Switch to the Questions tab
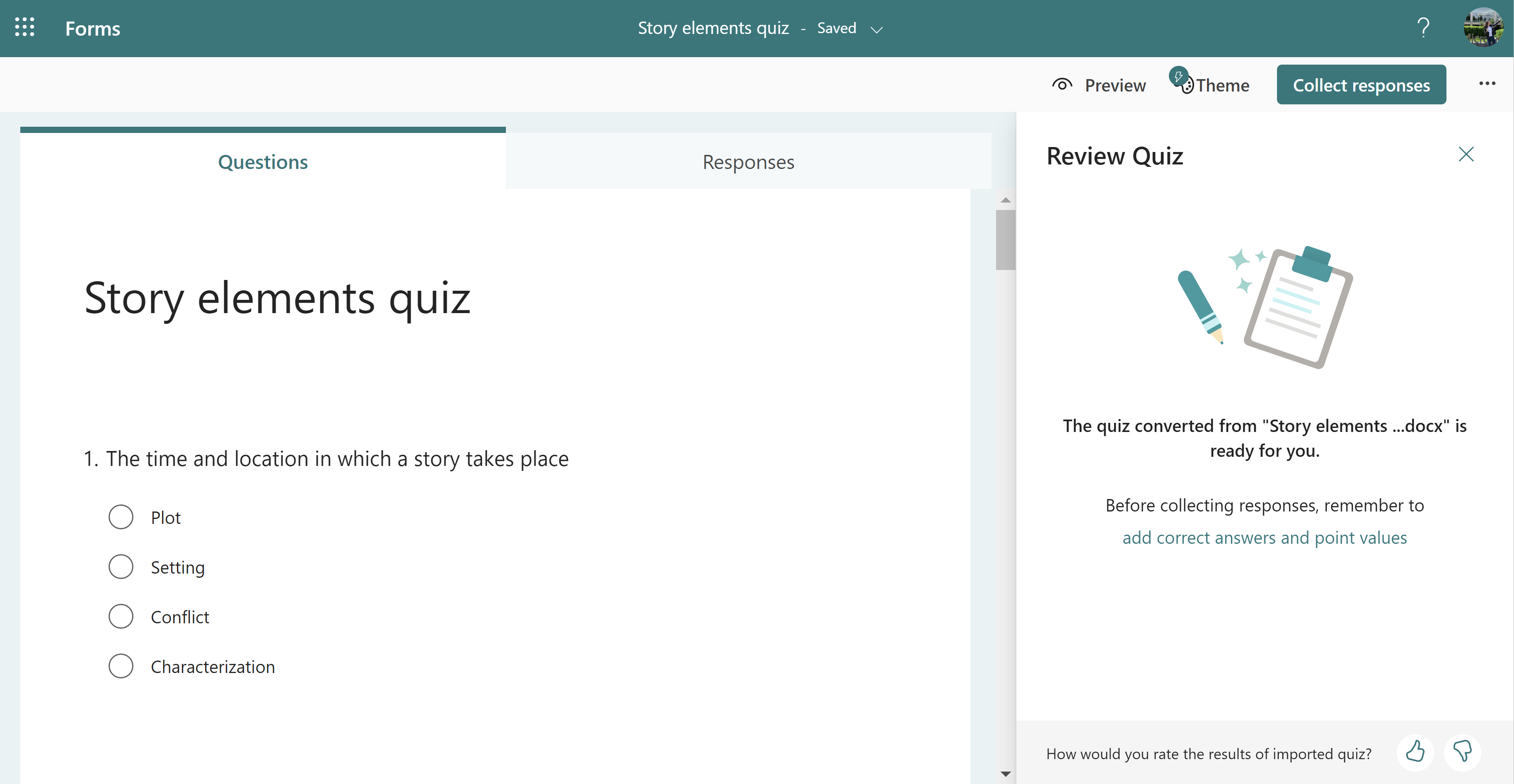The height and width of the screenshot is (784, 1514). [x=263, y=162]
